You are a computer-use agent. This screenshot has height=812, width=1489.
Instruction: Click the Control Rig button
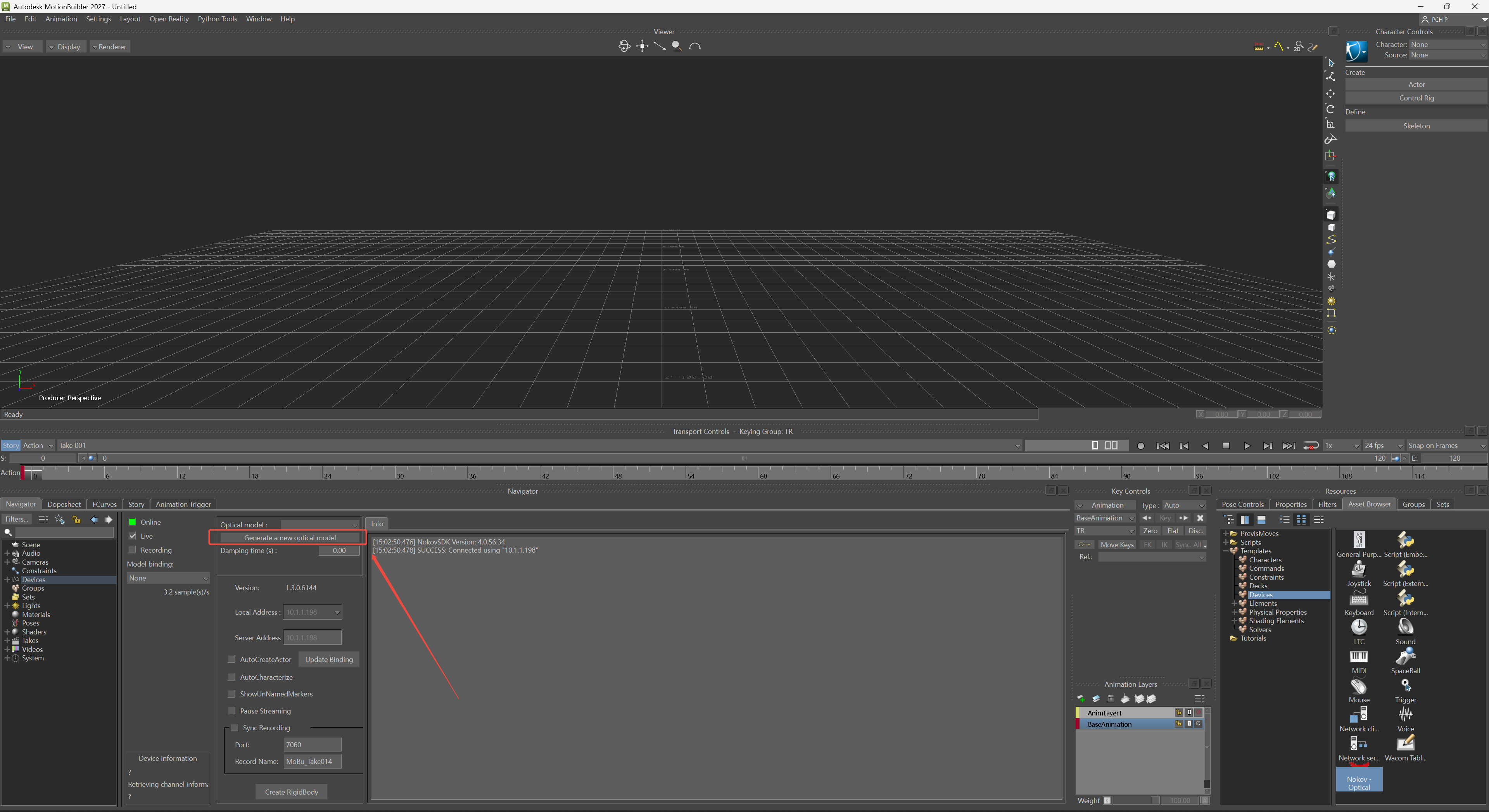coord(1416,98)
